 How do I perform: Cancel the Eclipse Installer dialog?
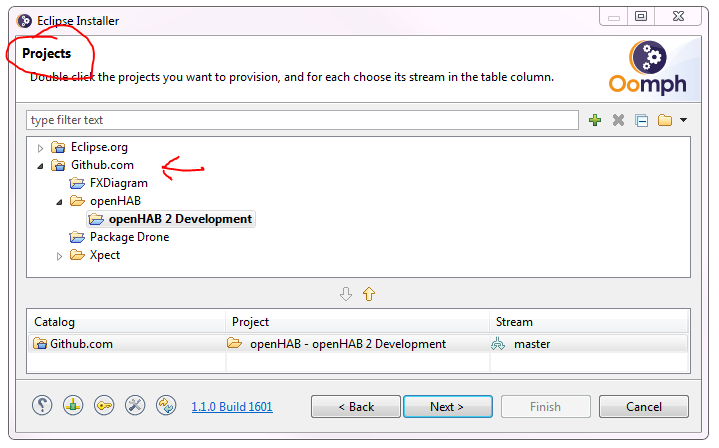pyautogui.click(x=644, y=407)
